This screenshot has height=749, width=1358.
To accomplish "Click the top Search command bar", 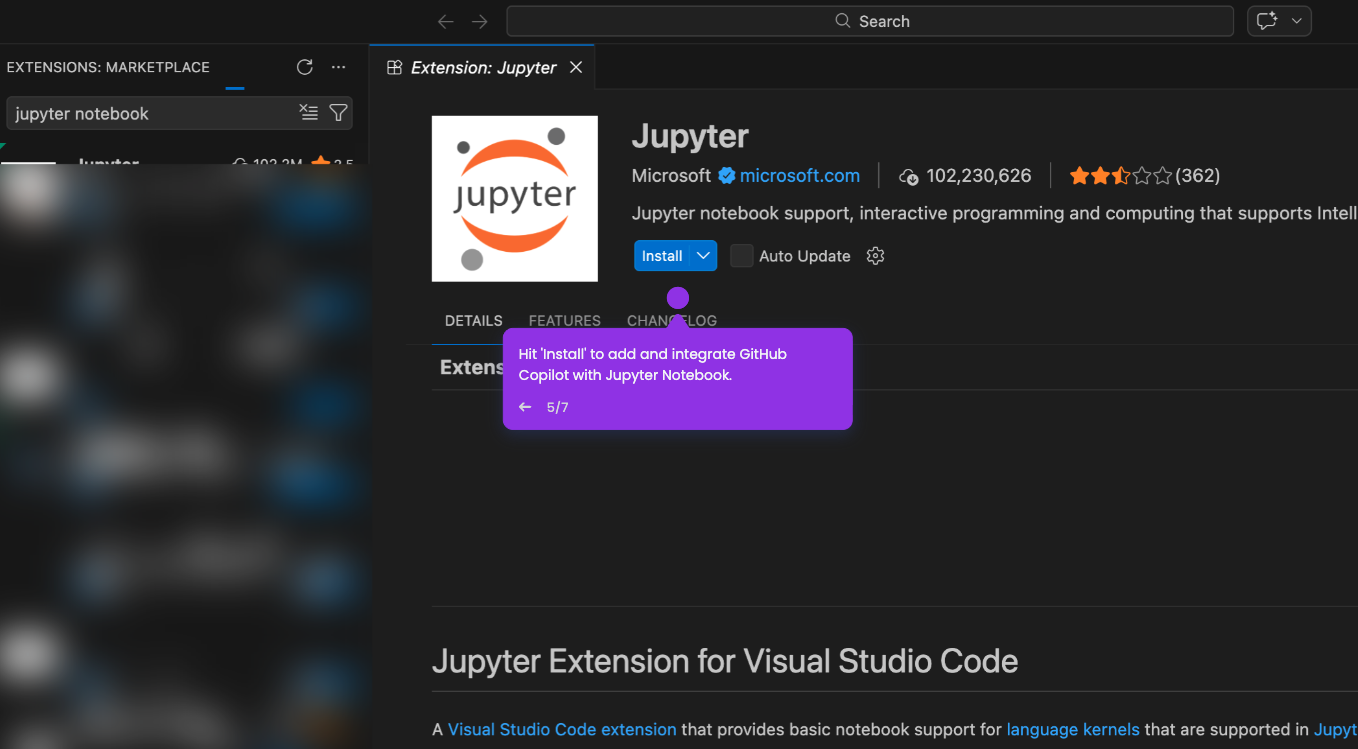I will pos(870,21).
